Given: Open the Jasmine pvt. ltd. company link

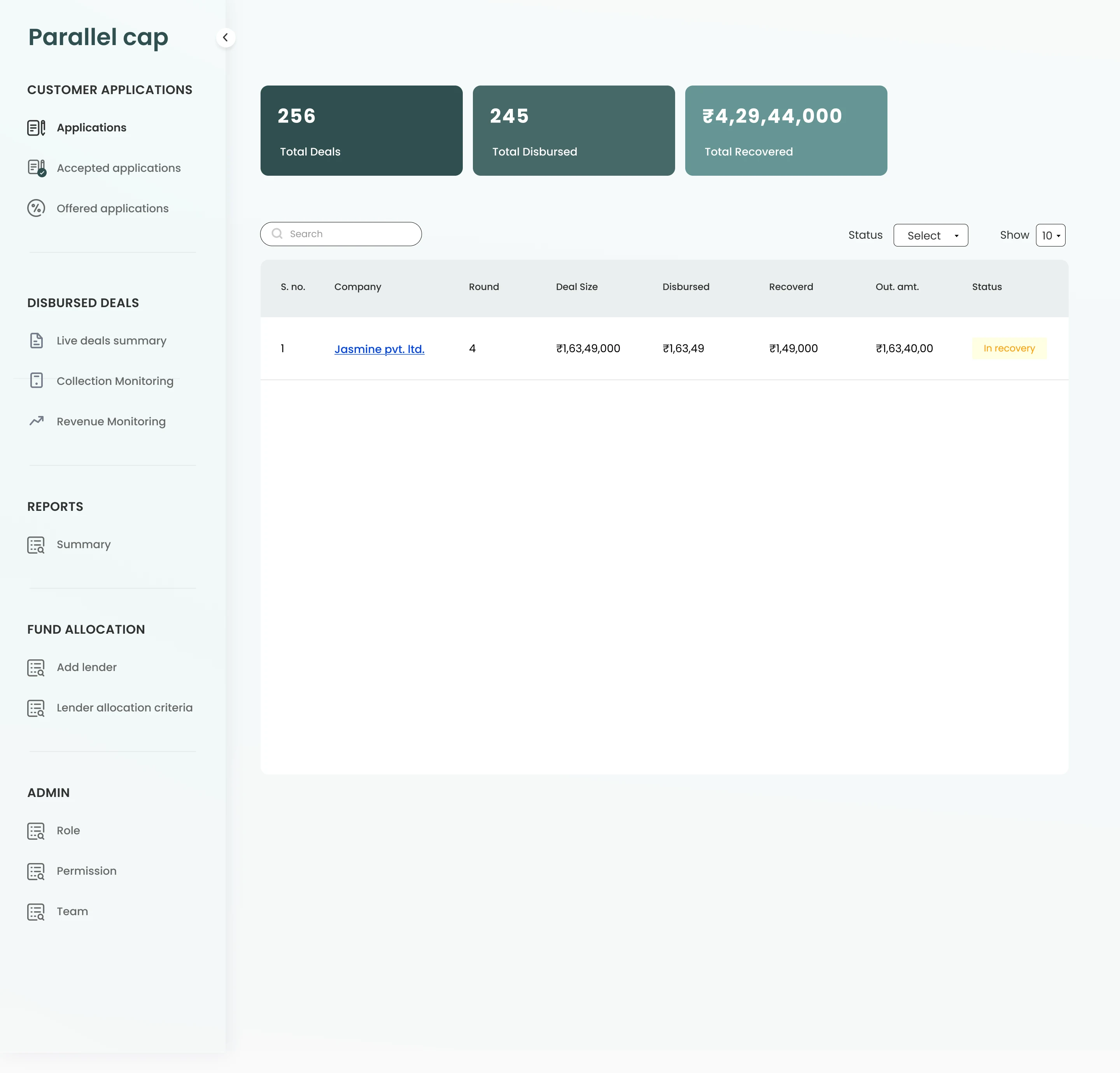Looking at the screenshot, I should tap(380, 349).
